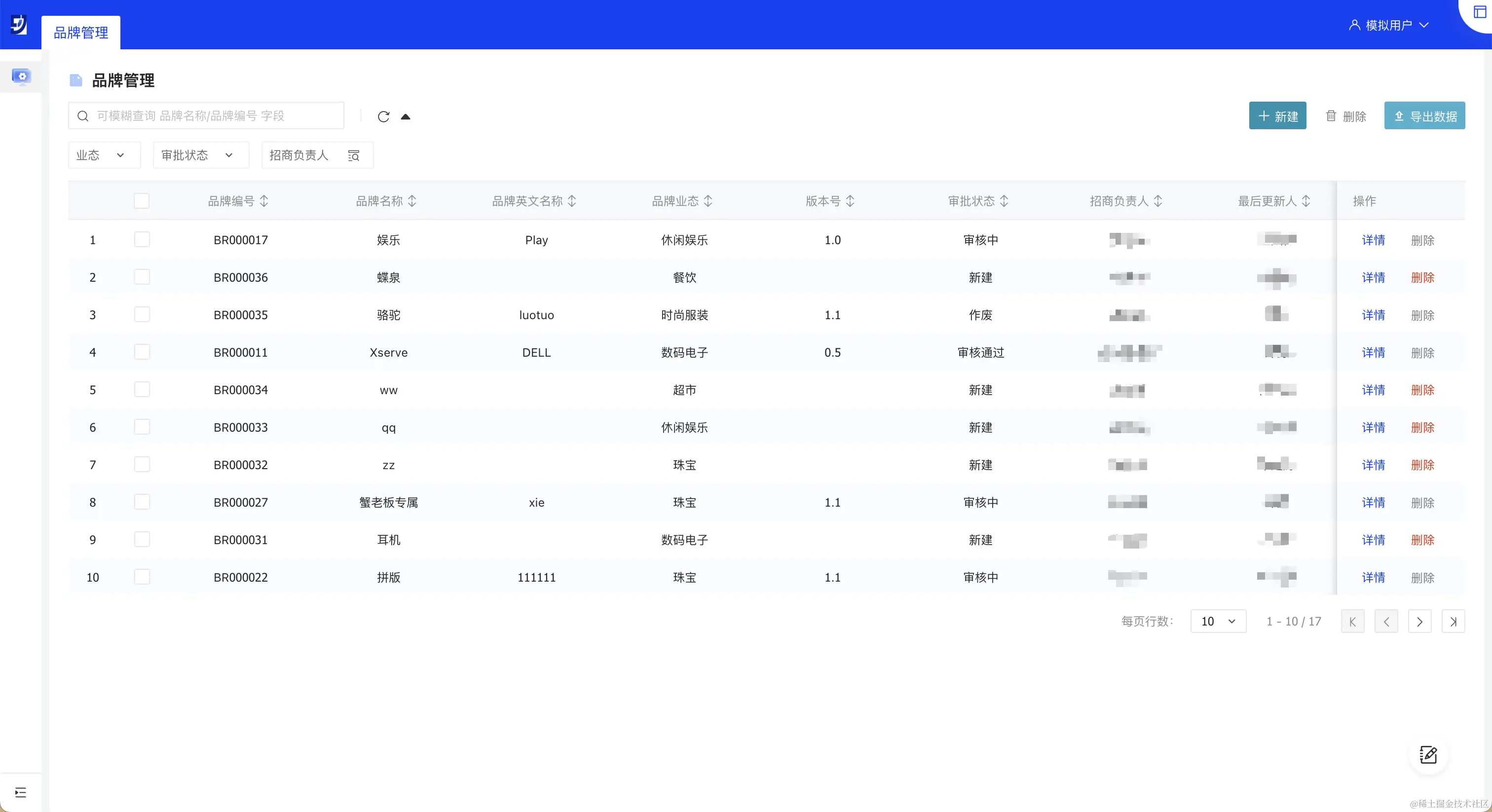Open 招商负责人 lookup search icon
Screen dimensions: 1492x812
click(353, 155)
